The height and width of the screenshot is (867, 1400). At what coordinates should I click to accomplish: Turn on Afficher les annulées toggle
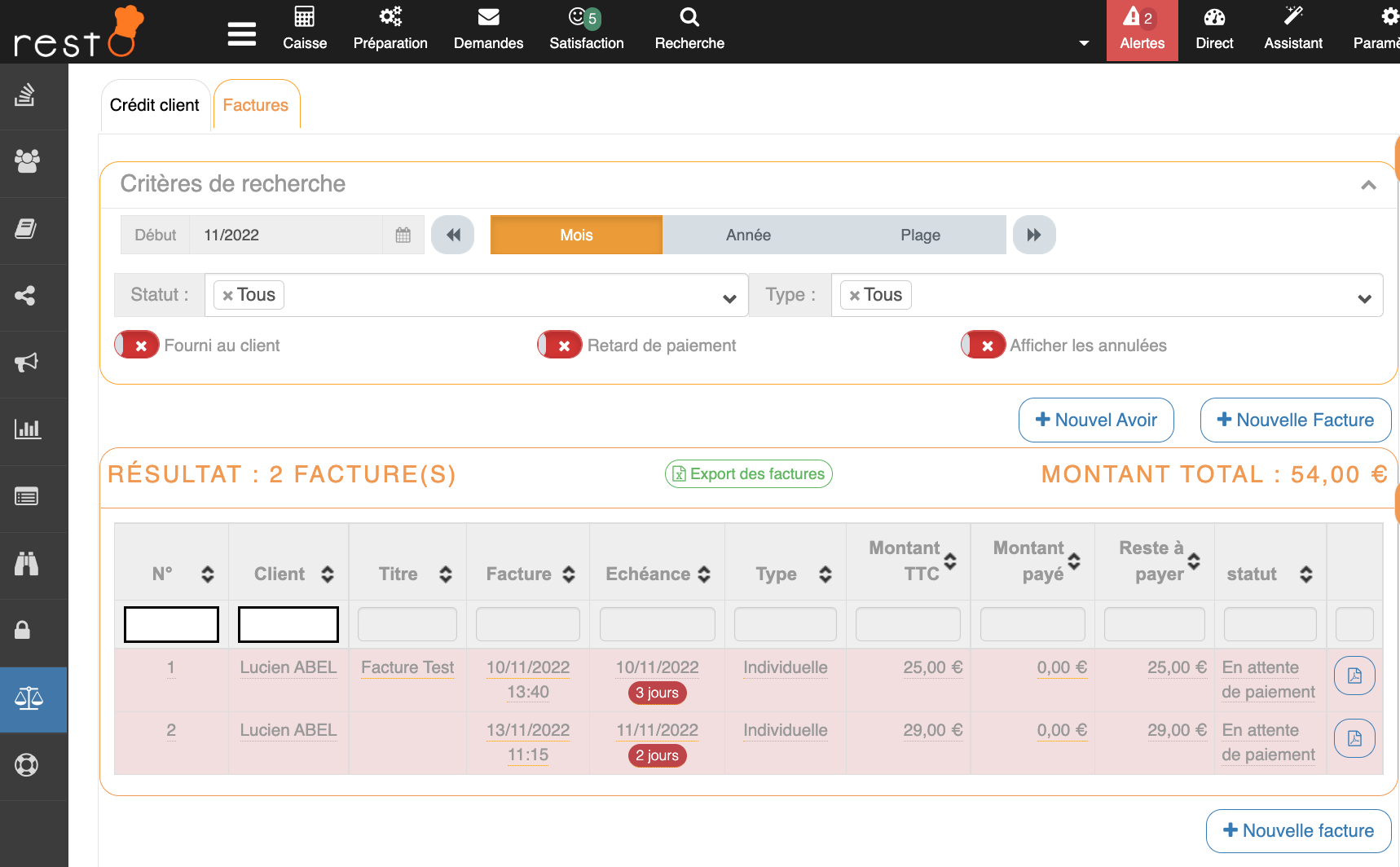coord(983,345)
